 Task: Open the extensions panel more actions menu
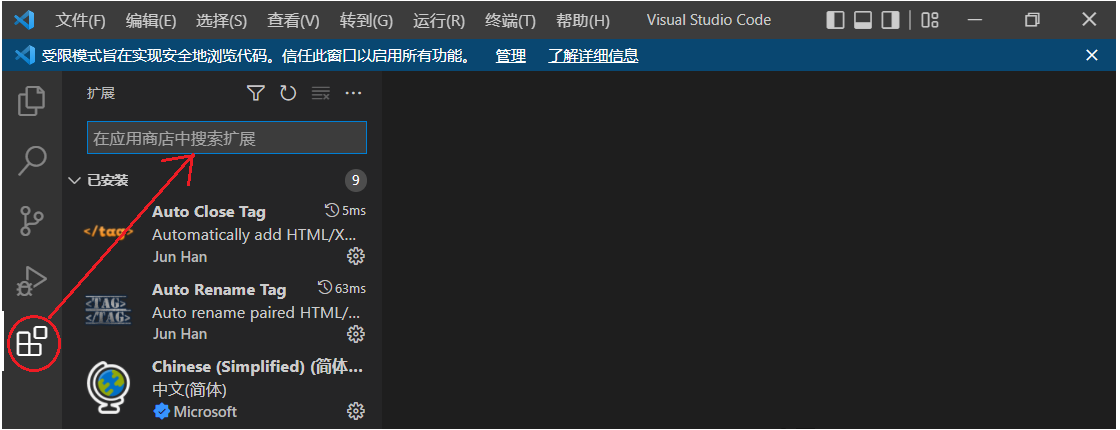[x=354, y=93]
